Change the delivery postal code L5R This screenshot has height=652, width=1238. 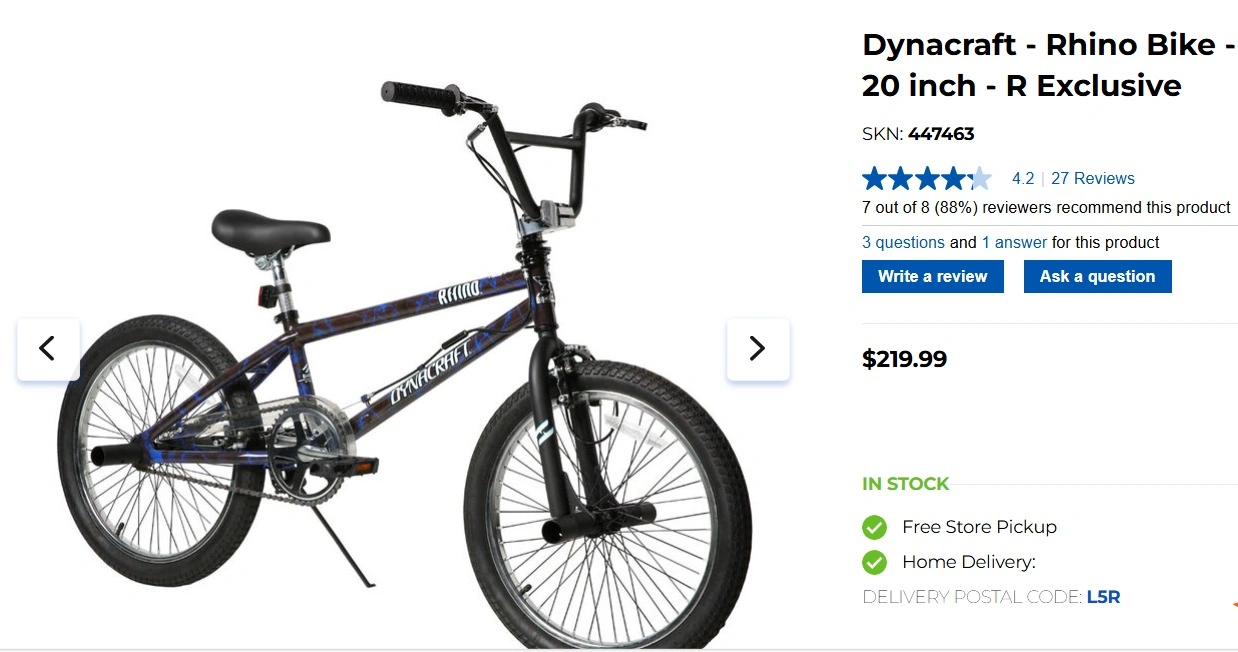(1104, 596)
